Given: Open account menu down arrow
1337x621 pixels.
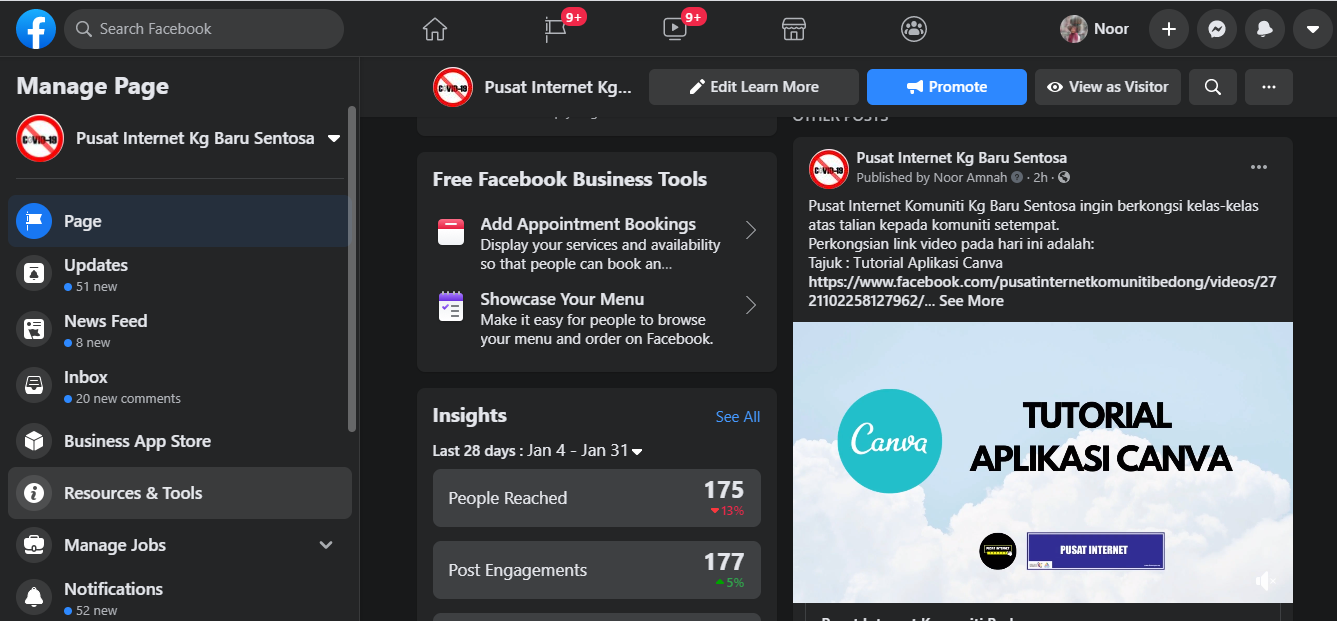Looking at the screenshot, I should [1313, 29].
